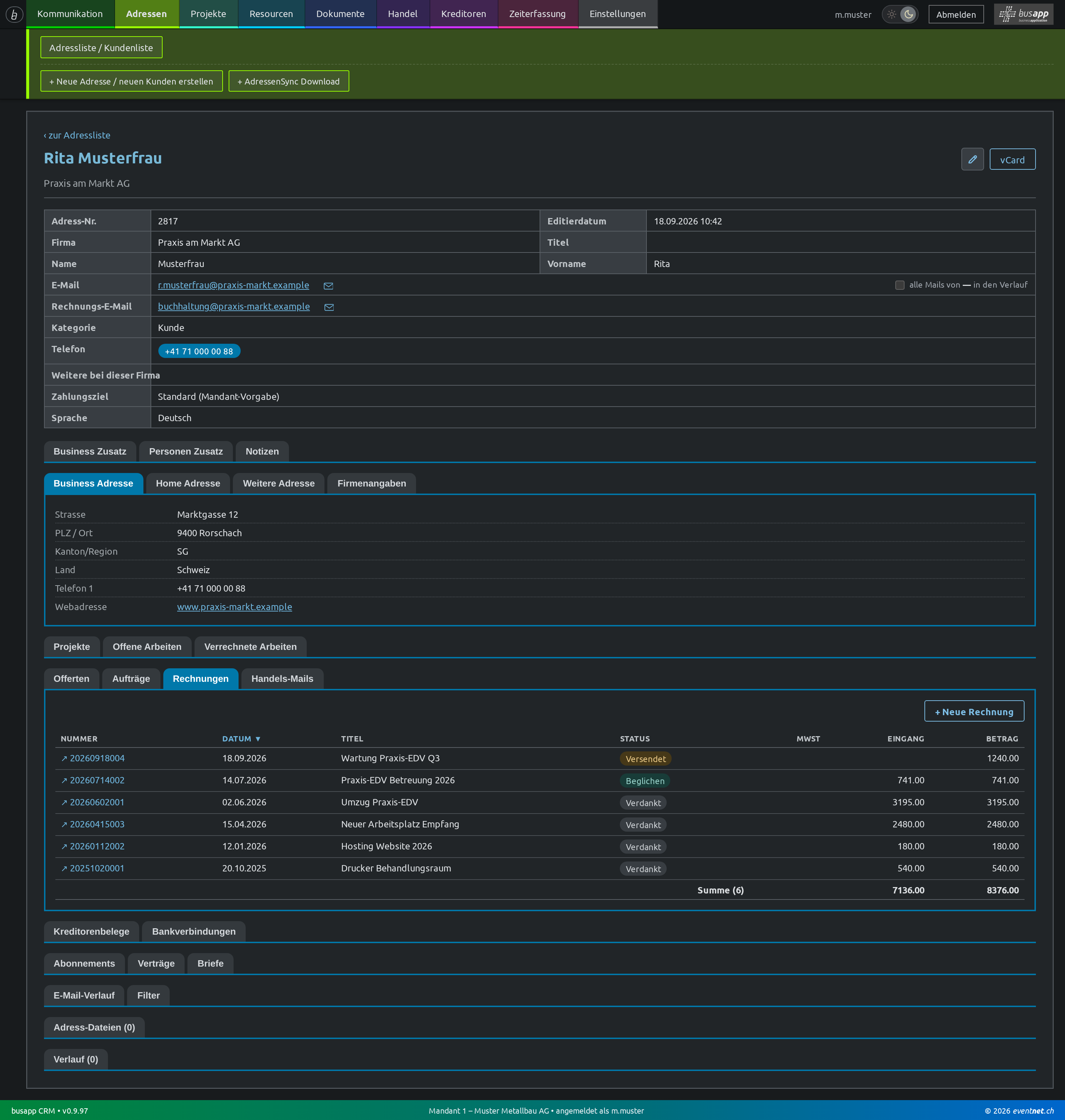
Task: Expand the Verträge section
Action: (156, 963)
